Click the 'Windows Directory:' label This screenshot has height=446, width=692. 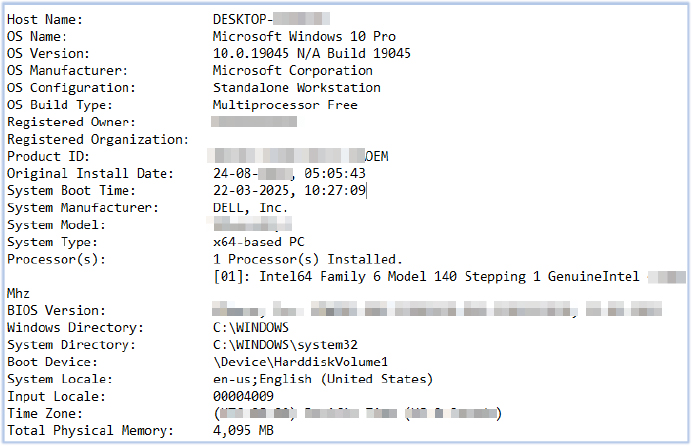75,328
